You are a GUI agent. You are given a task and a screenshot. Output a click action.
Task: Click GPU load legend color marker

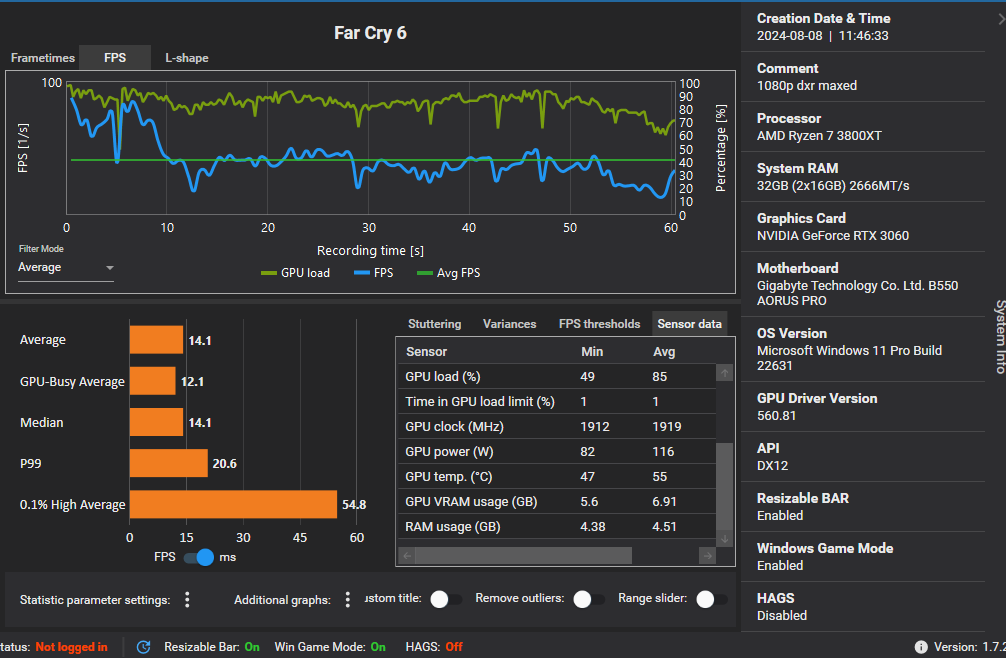pos(269,273)
